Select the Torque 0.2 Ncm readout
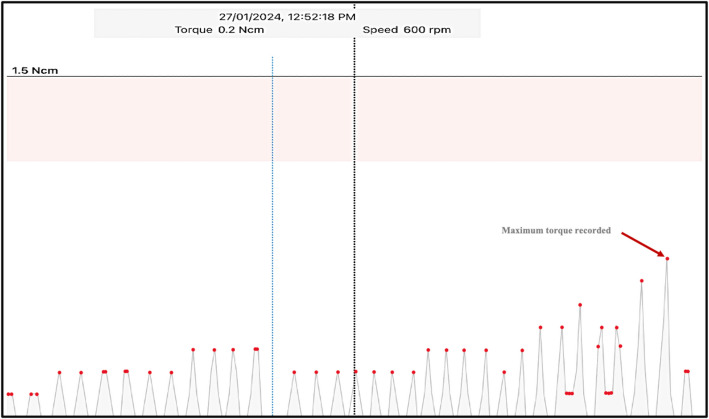 (219, 30)
